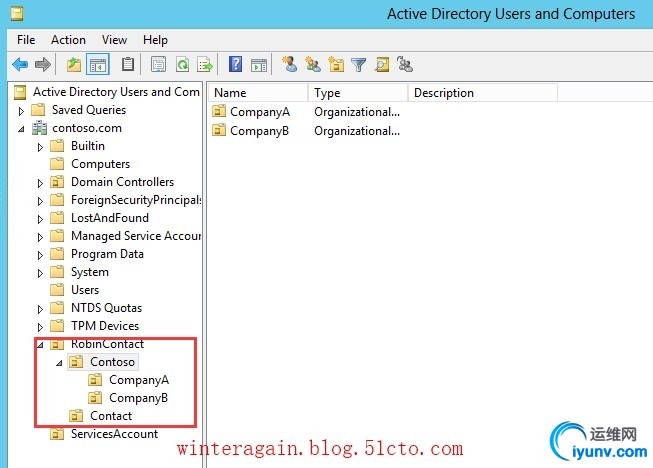Expand the LostAndFound node
This screenshot has width=653, height=468.
[40, 219]
